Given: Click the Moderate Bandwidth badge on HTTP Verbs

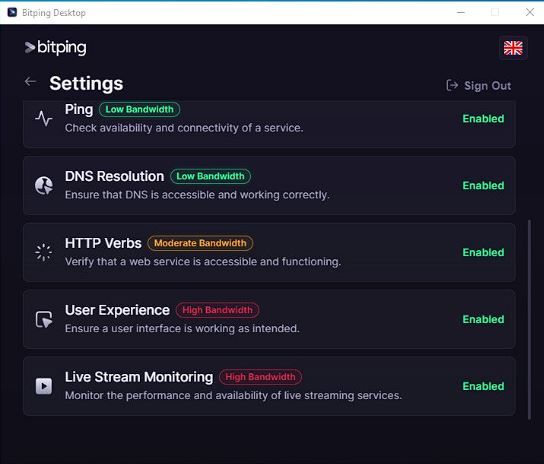Looking at the screenshot, I should pos(200,243).
